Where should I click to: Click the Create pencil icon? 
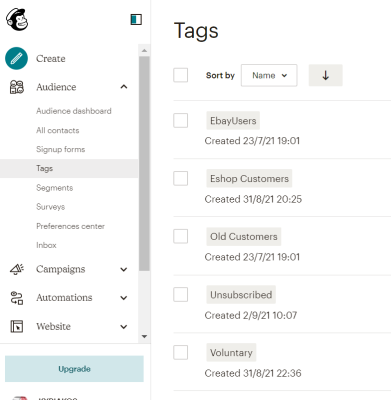[x=16, y=58]
